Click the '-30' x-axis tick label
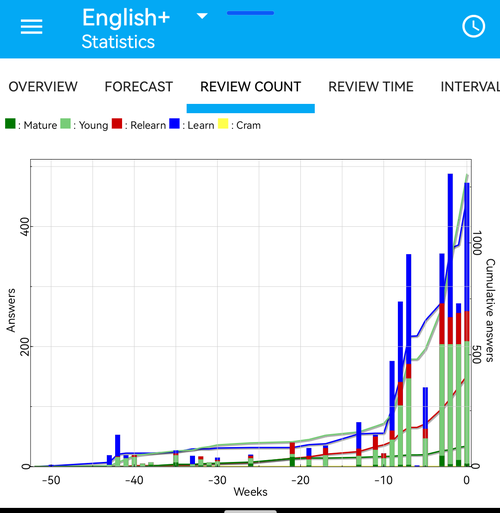 click(x=217, y=480)
